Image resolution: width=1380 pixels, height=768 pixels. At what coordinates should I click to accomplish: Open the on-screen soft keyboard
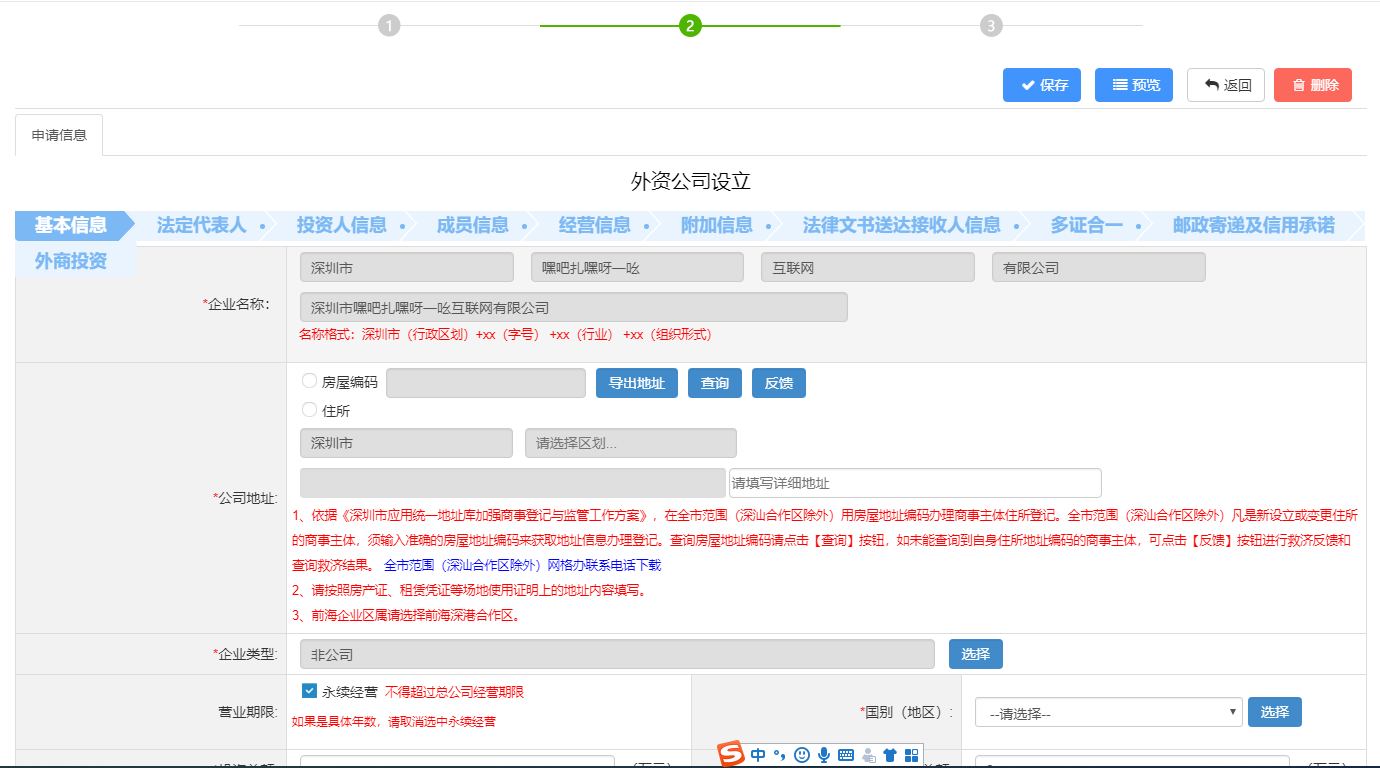(845, 755)
